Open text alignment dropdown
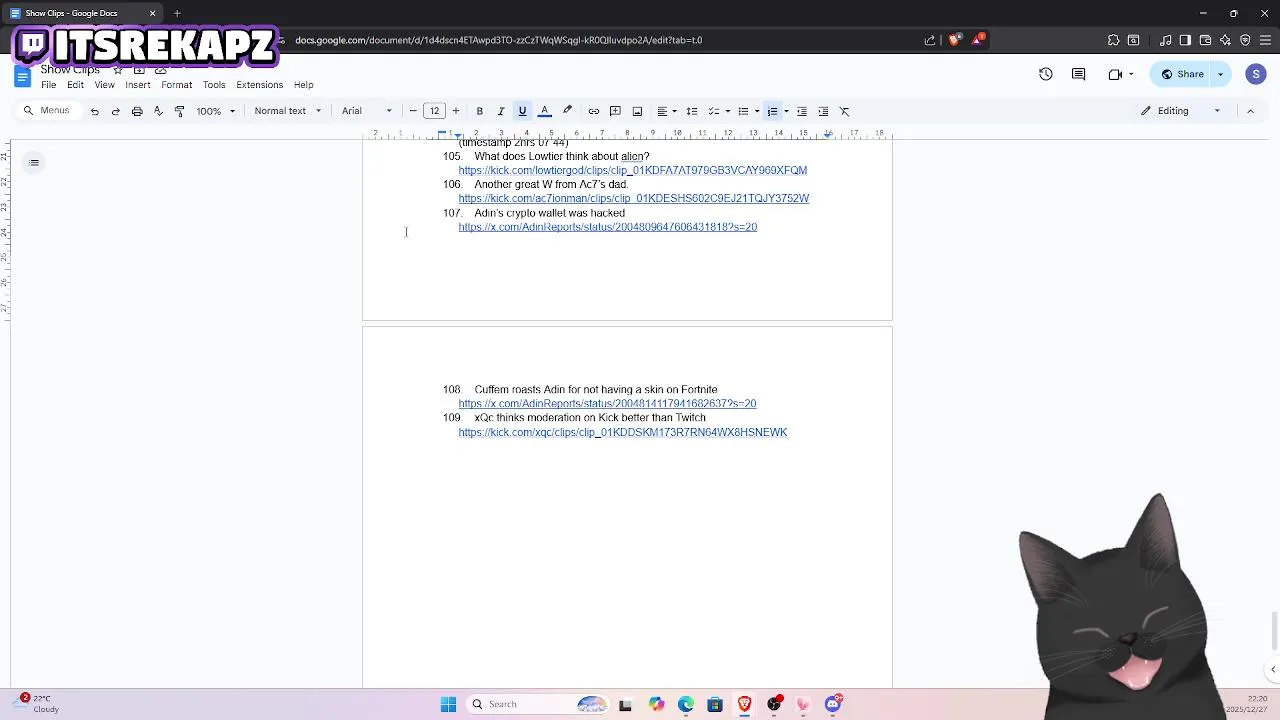The height and width of the screenshot is (720, 1280). 666,111
